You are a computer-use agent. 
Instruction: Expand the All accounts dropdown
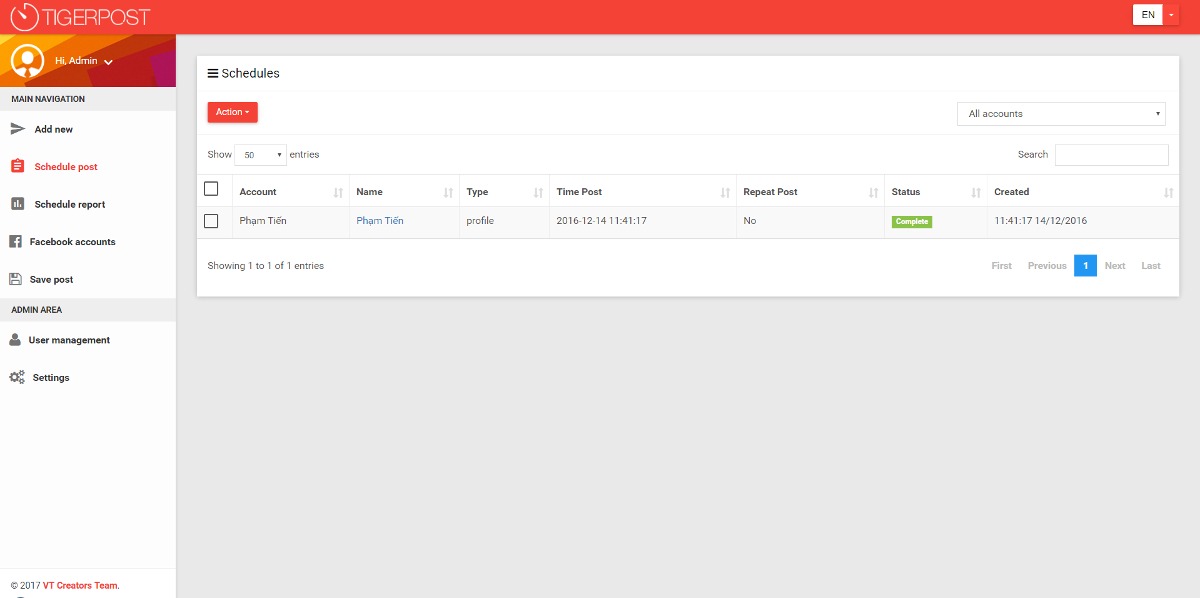tap(1061, 114)
